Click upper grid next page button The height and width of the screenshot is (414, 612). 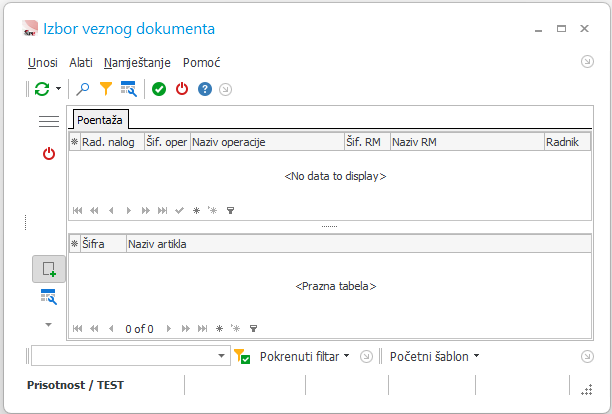(x=146, y=211)
